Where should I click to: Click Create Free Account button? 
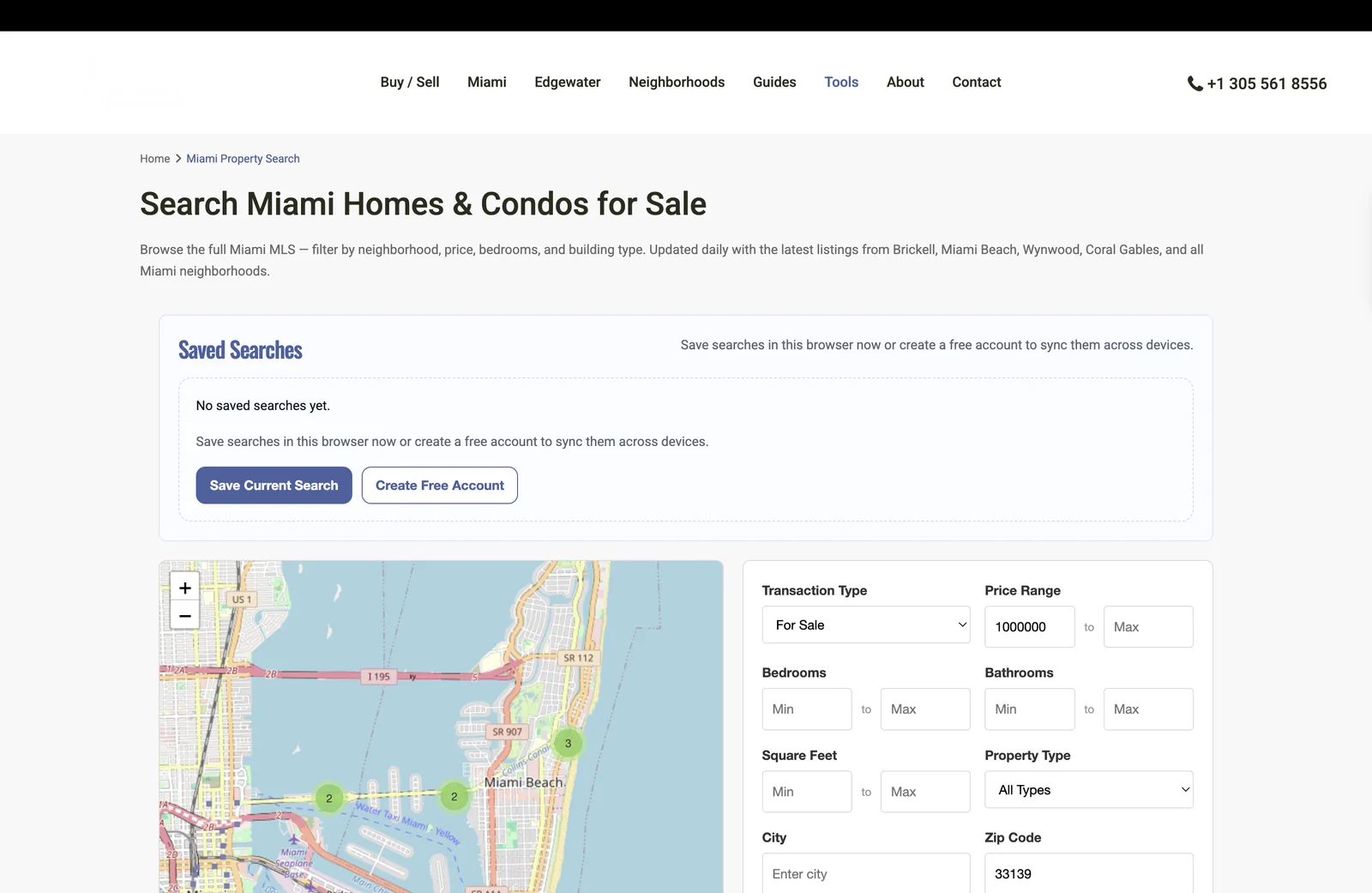pyautogui.click(x=440, y=486)
